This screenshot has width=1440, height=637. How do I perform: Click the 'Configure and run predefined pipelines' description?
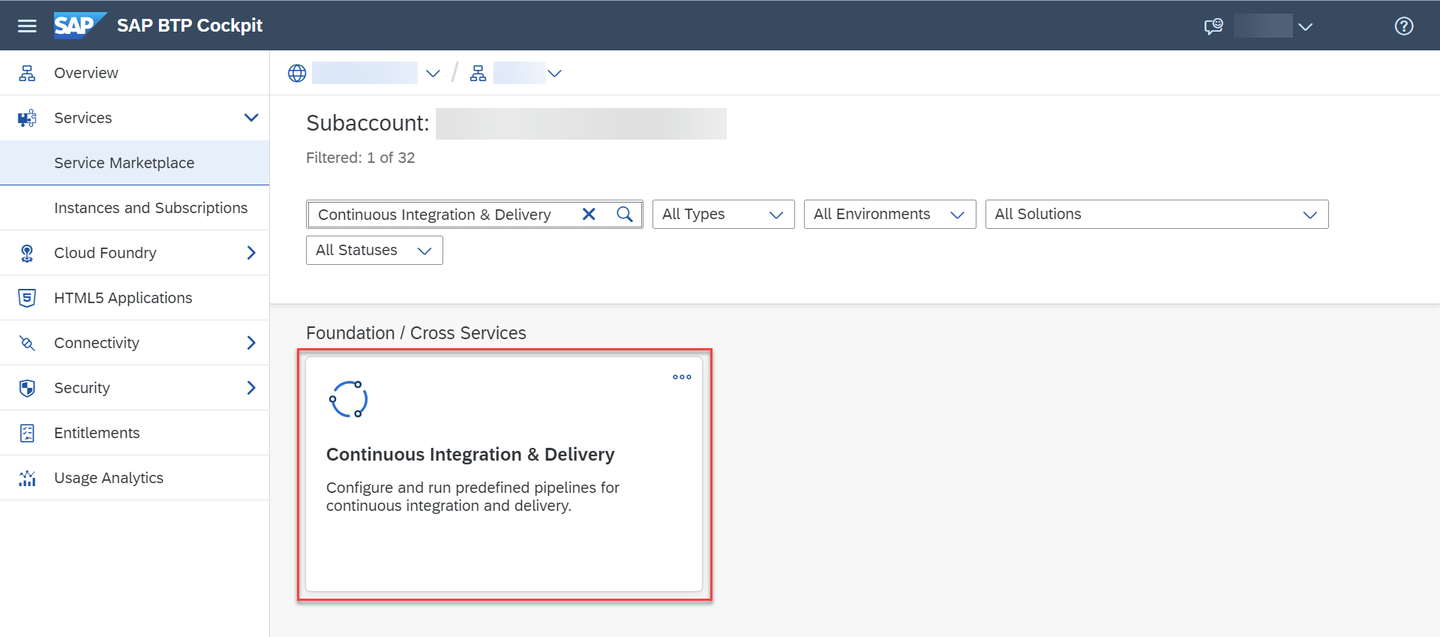tap(473, 497)
